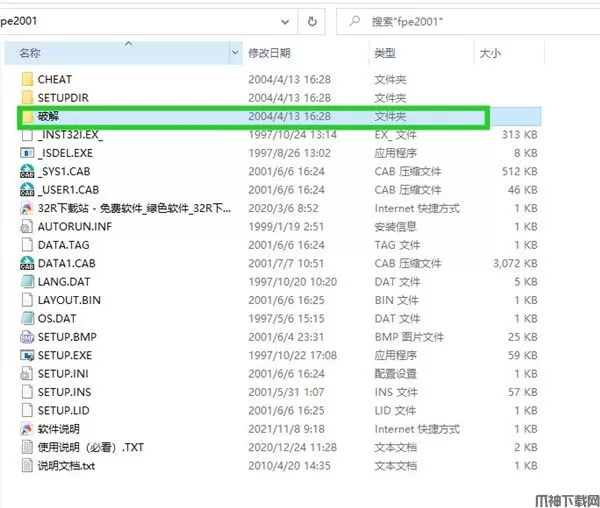Image resolution: width=600 pixels, height=508 pixels.
Task: Click the type label 配置设置
Action: click(395, 374)
